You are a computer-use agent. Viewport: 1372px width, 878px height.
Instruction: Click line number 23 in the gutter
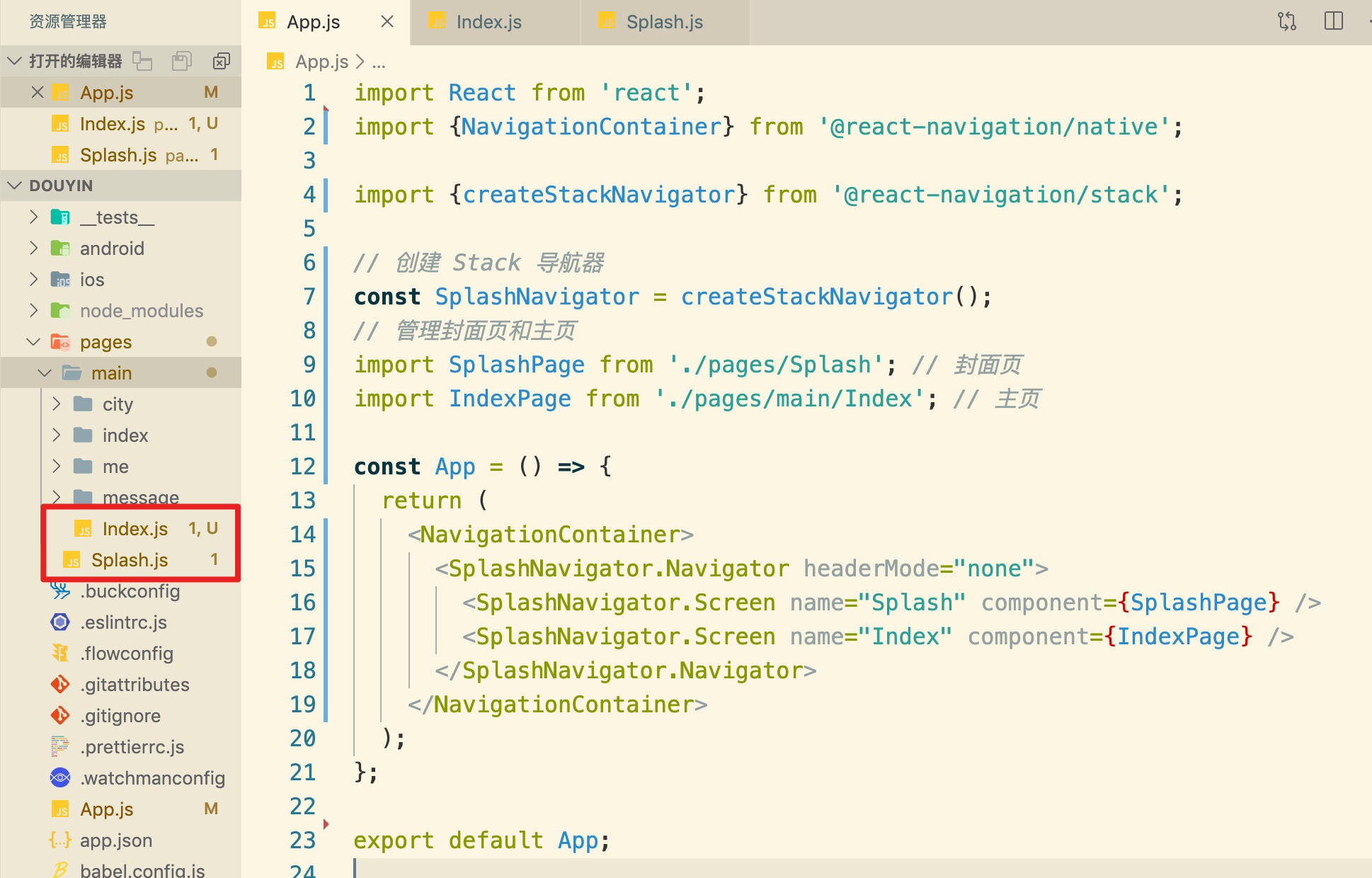click(303, 840)
